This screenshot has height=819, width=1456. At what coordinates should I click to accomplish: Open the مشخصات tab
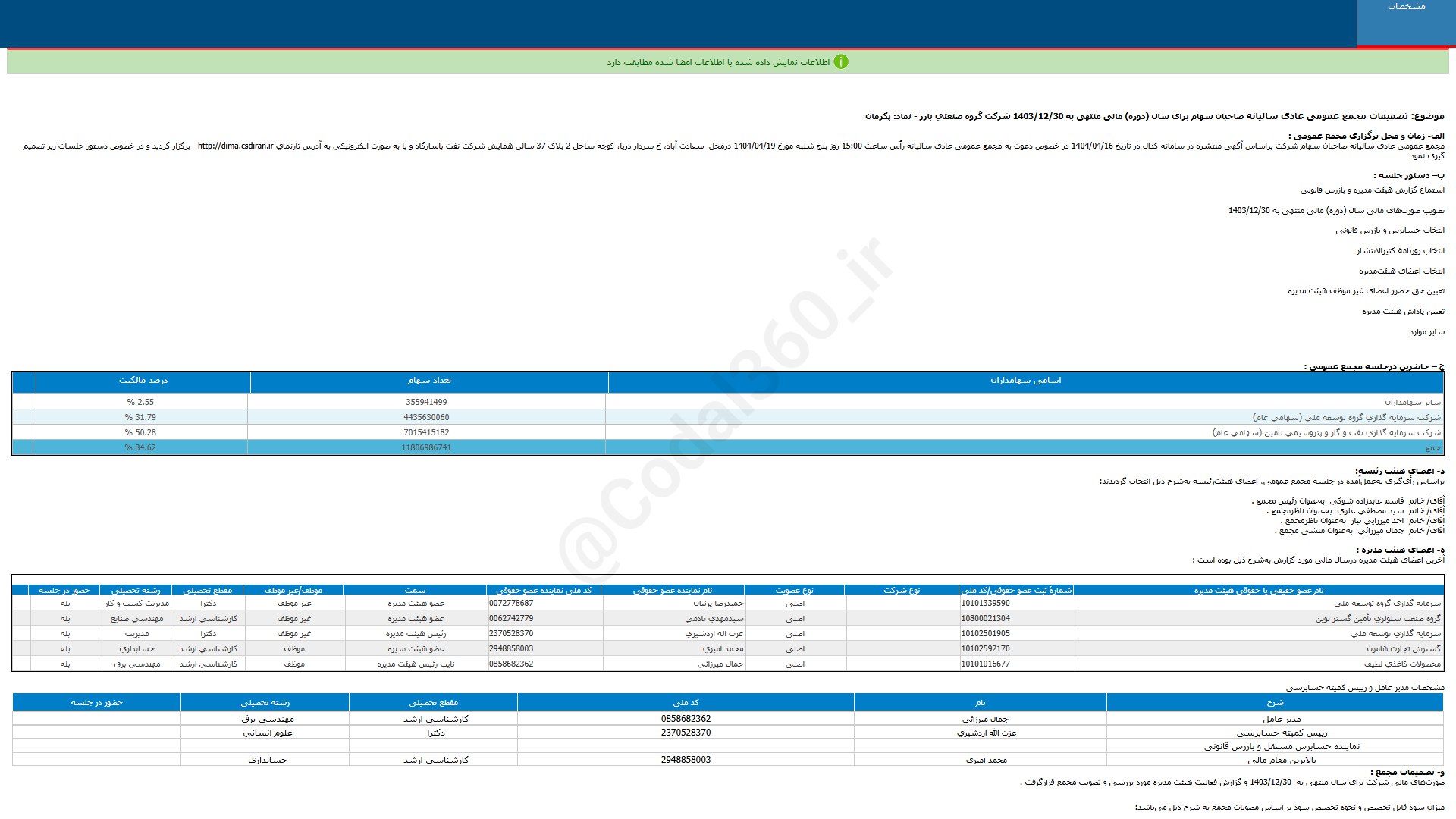point(1406,23)
